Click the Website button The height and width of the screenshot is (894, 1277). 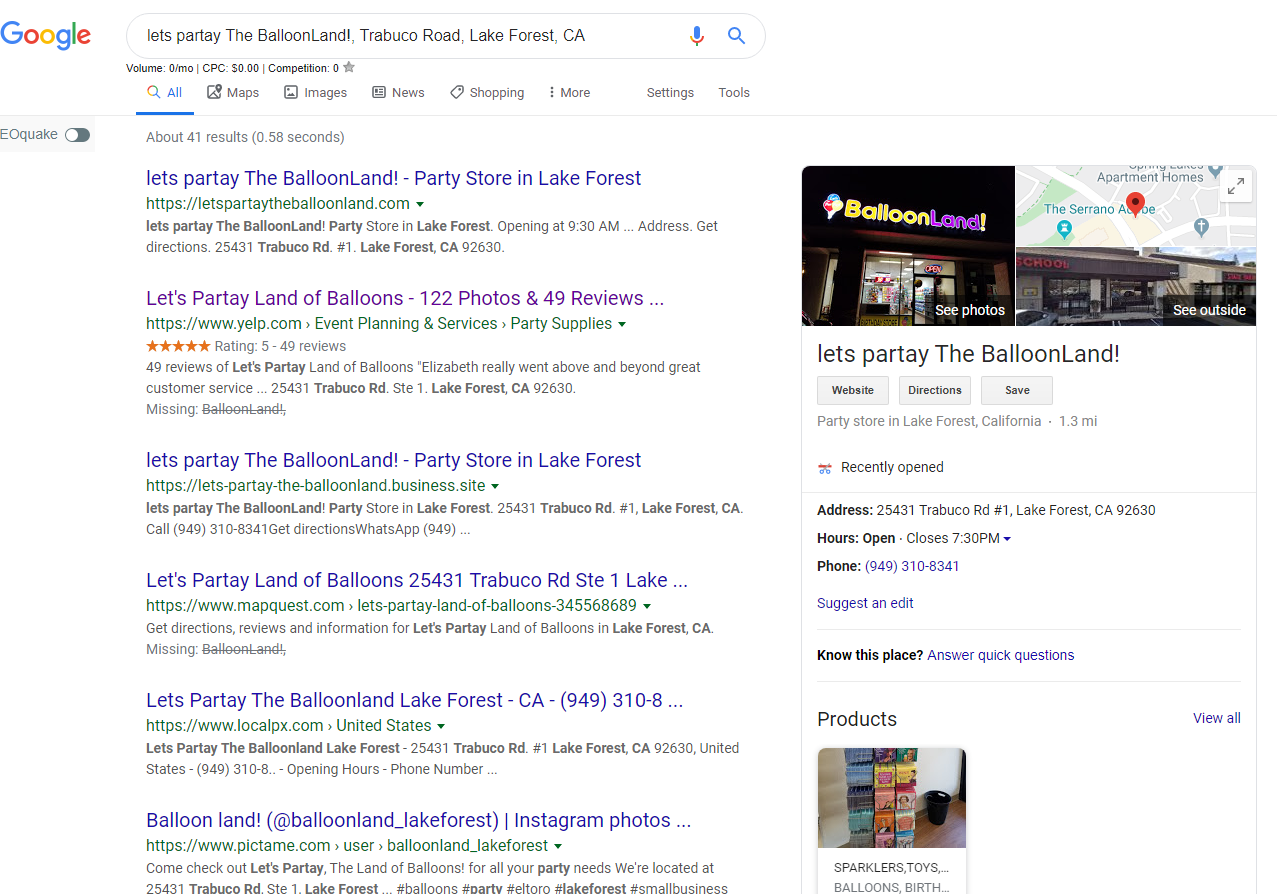point(853,390)
